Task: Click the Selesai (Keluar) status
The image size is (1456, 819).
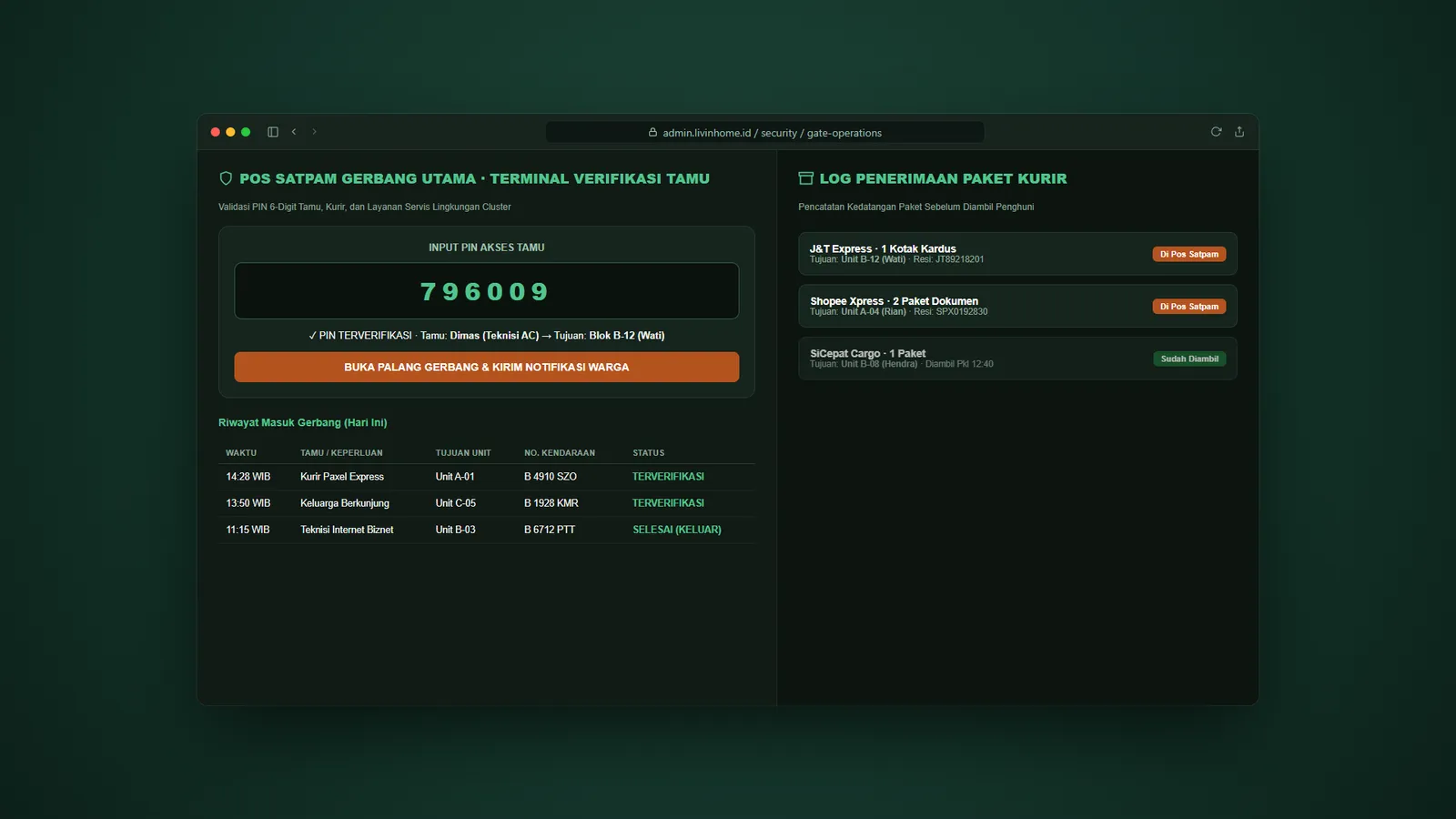Action: [x=677, y=530]
